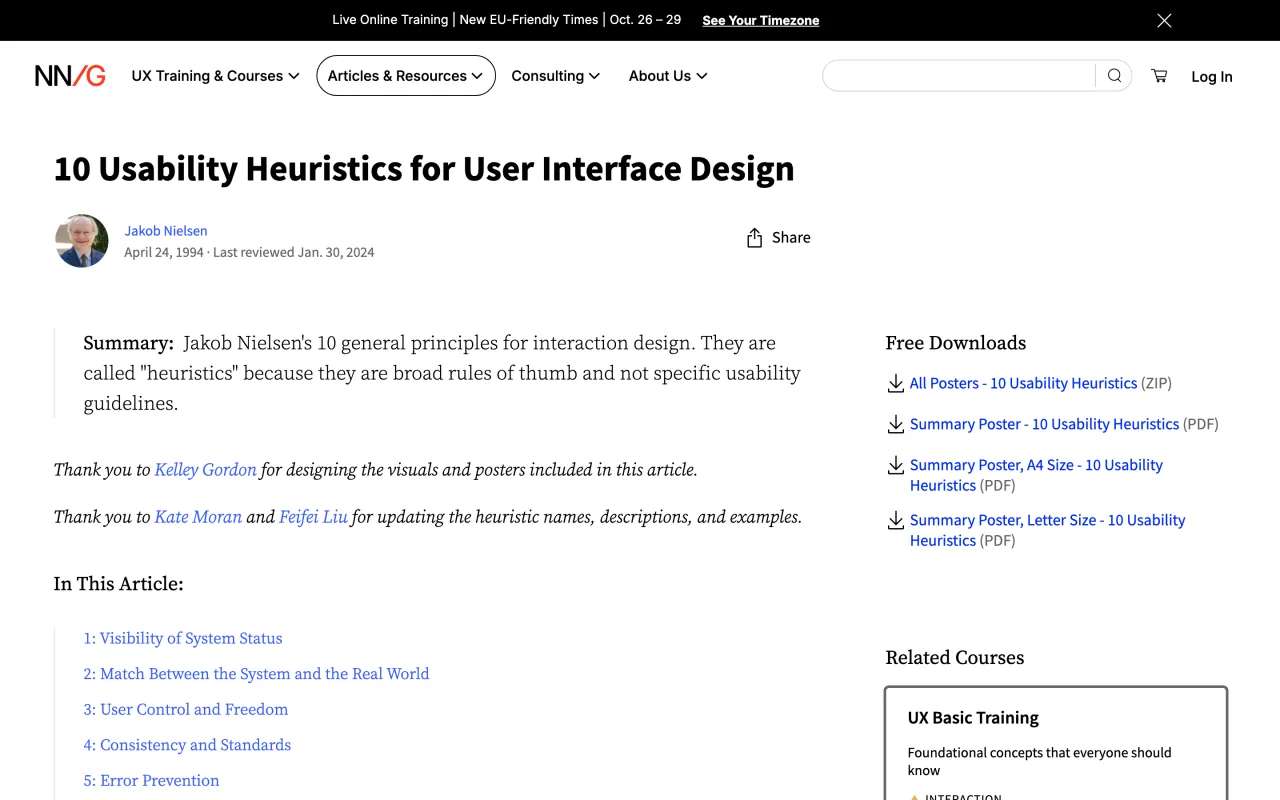Click inside the search input field
Image resolution: width=1280 pixels, height=800 pixels.
960,76
